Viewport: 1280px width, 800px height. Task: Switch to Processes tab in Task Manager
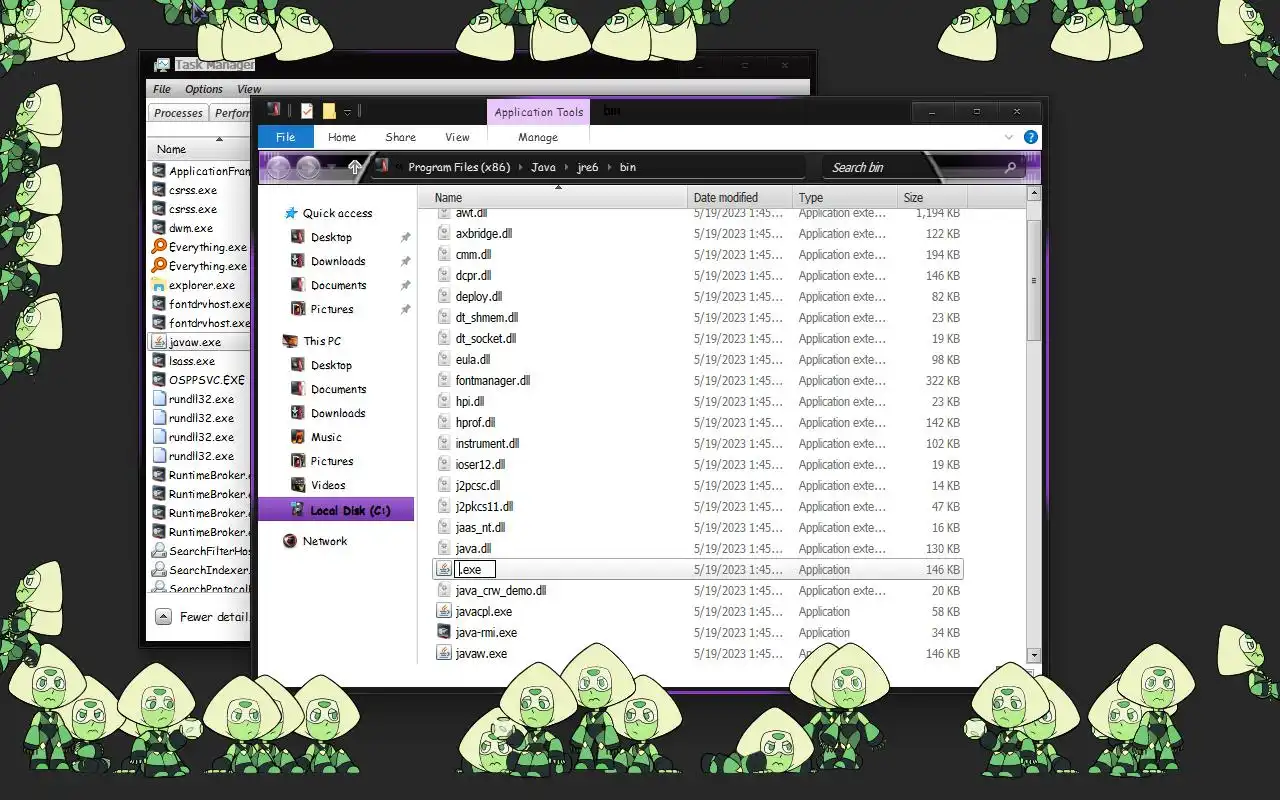tap(178, 113)
